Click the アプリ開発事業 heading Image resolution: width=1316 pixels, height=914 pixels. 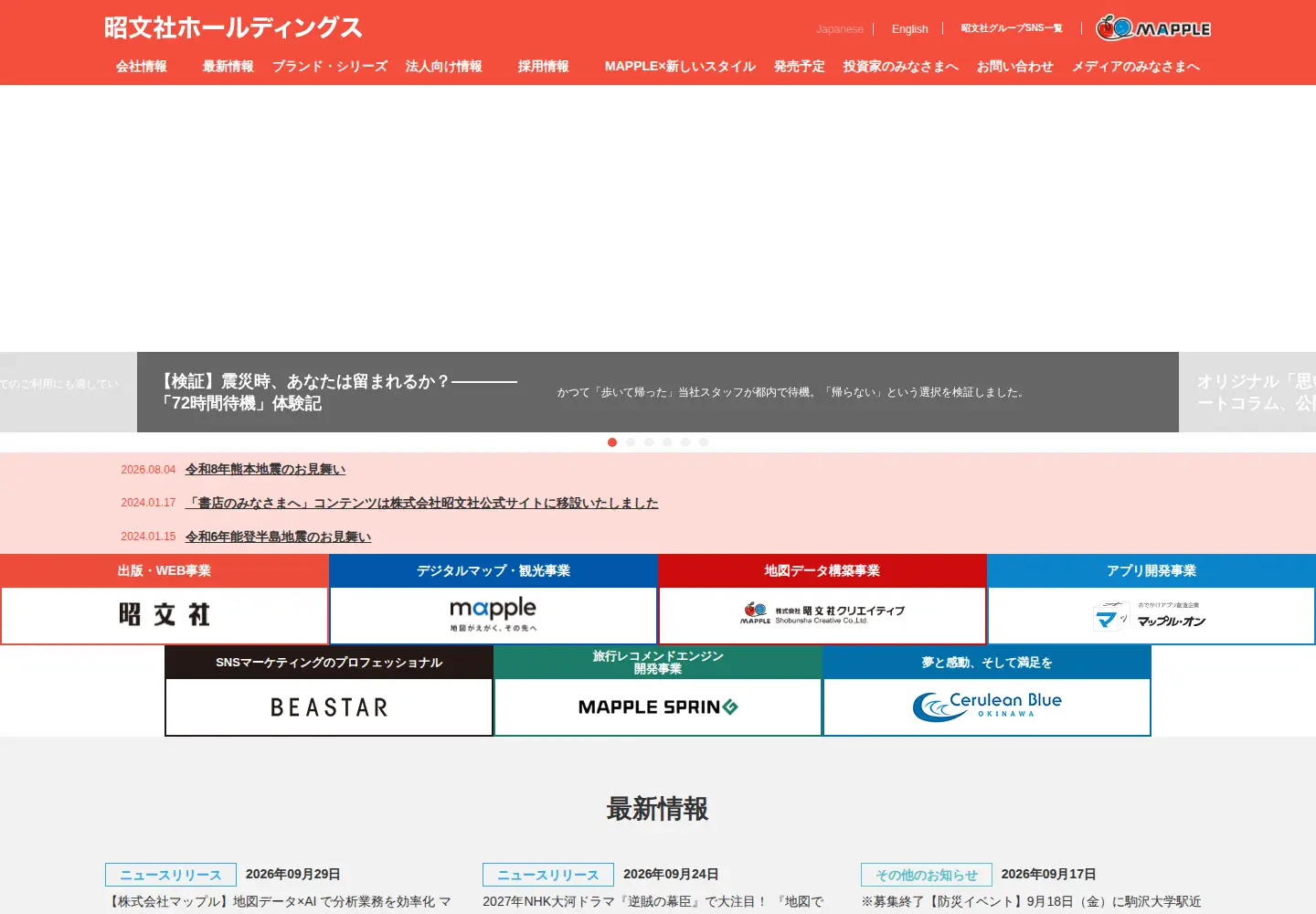(1151, 570)
